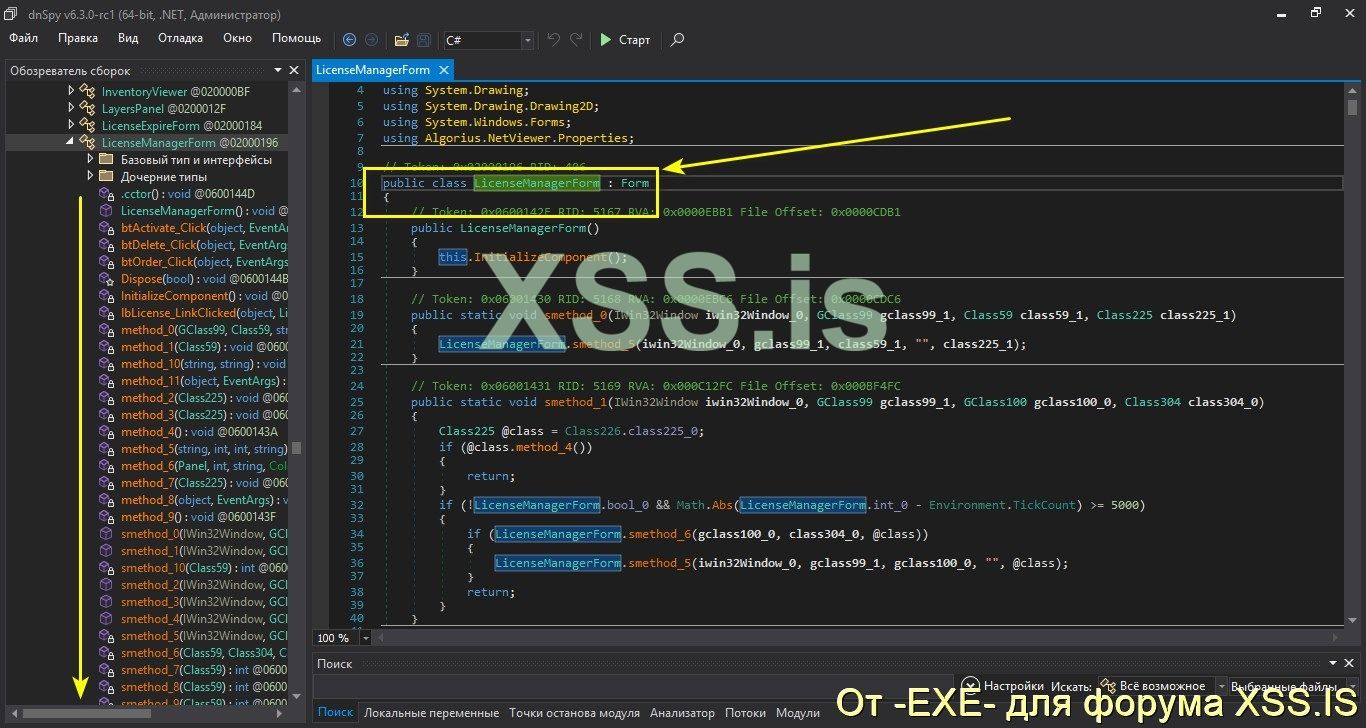Viewport: 1366px width, 728px height.
Task: Click the method icon beside InitializeComponent()
Action: tap(107, 296)
